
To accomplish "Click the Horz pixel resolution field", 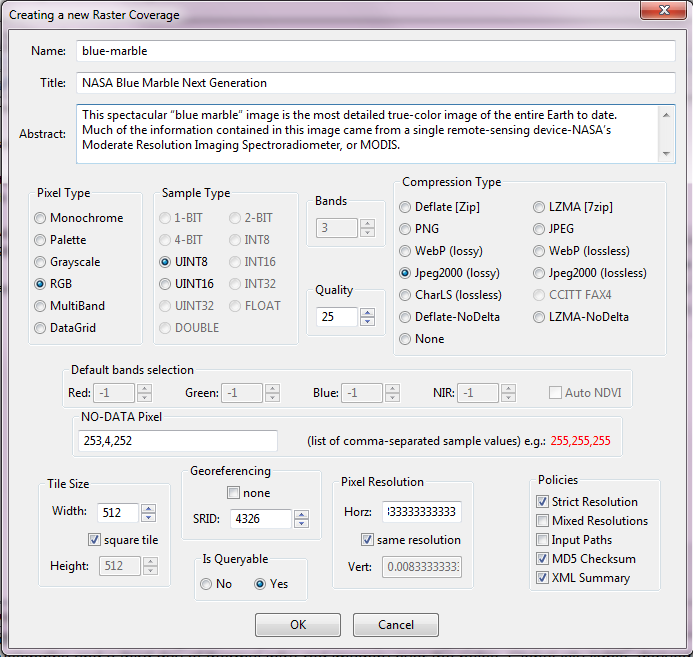I will 422,512.
